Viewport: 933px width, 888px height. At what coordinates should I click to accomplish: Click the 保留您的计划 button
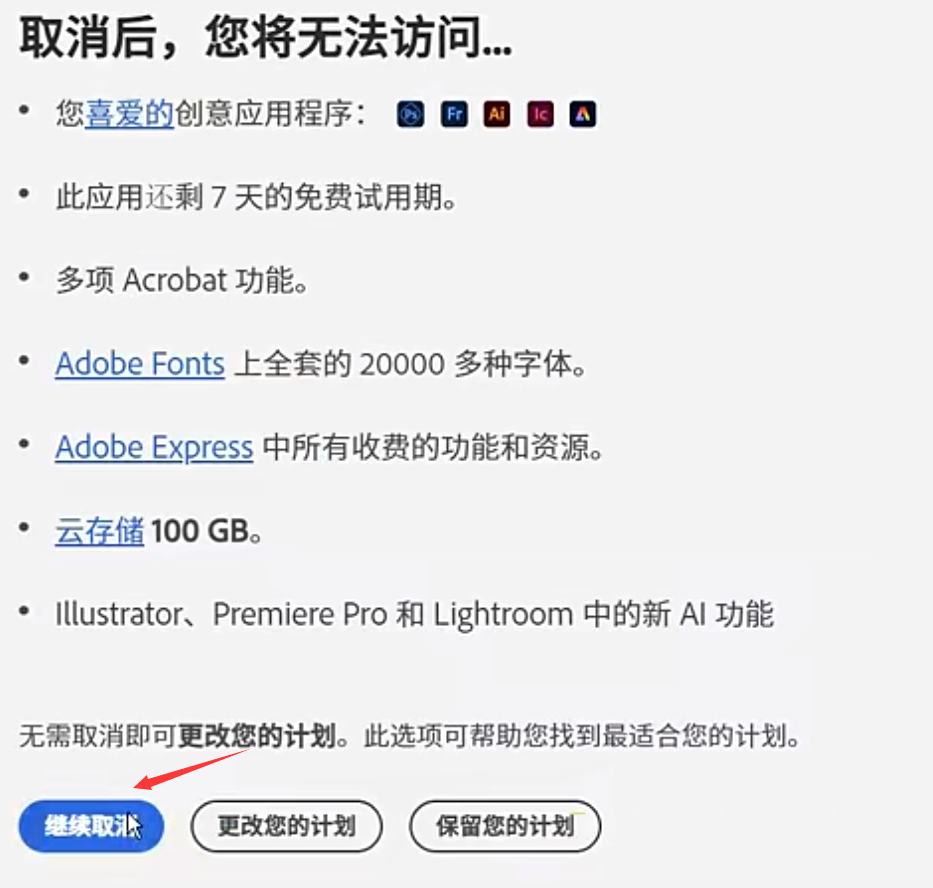point(505,826)
